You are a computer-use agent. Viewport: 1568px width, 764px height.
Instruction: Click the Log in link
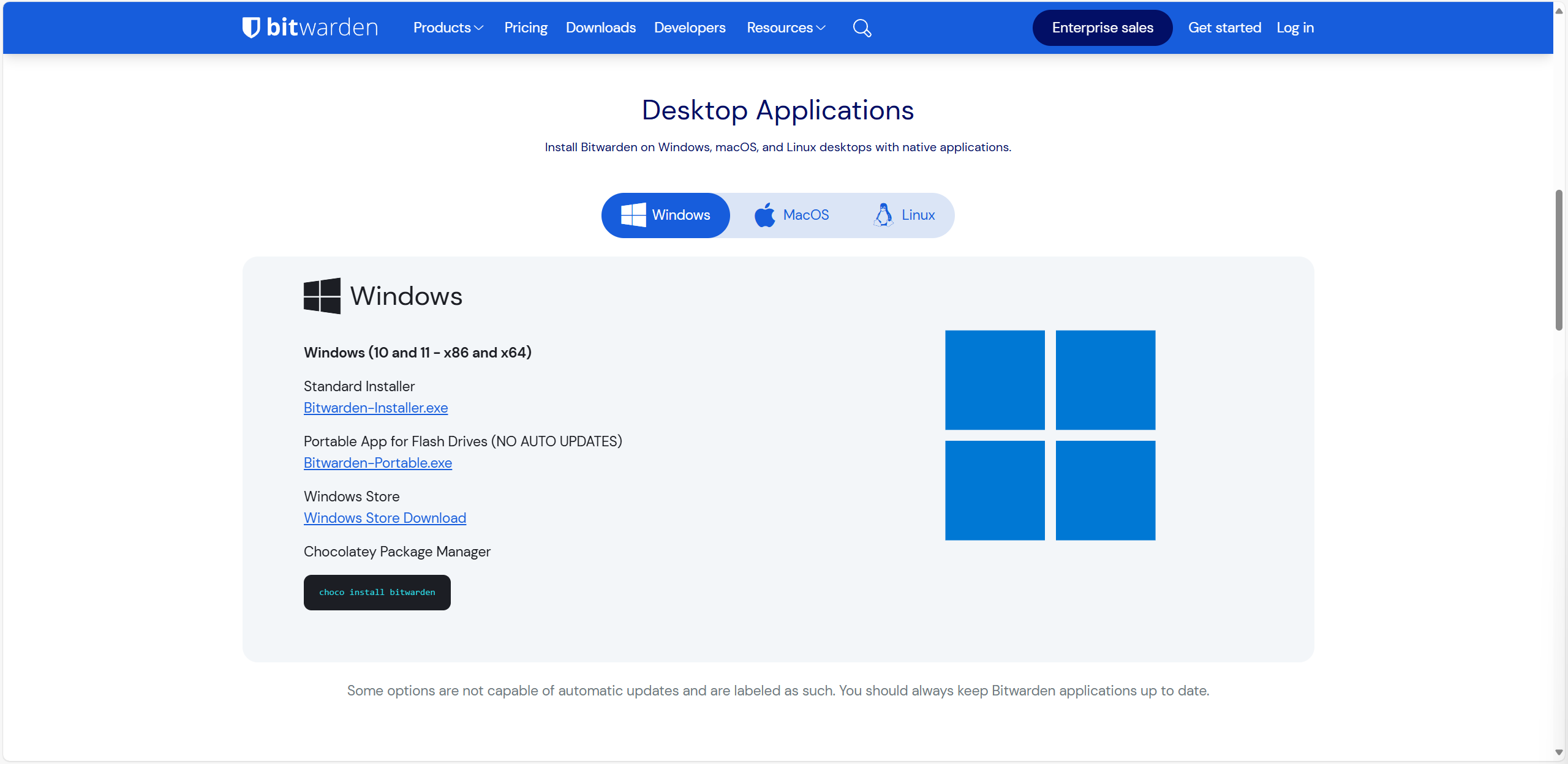click(x=1295, y=28)
